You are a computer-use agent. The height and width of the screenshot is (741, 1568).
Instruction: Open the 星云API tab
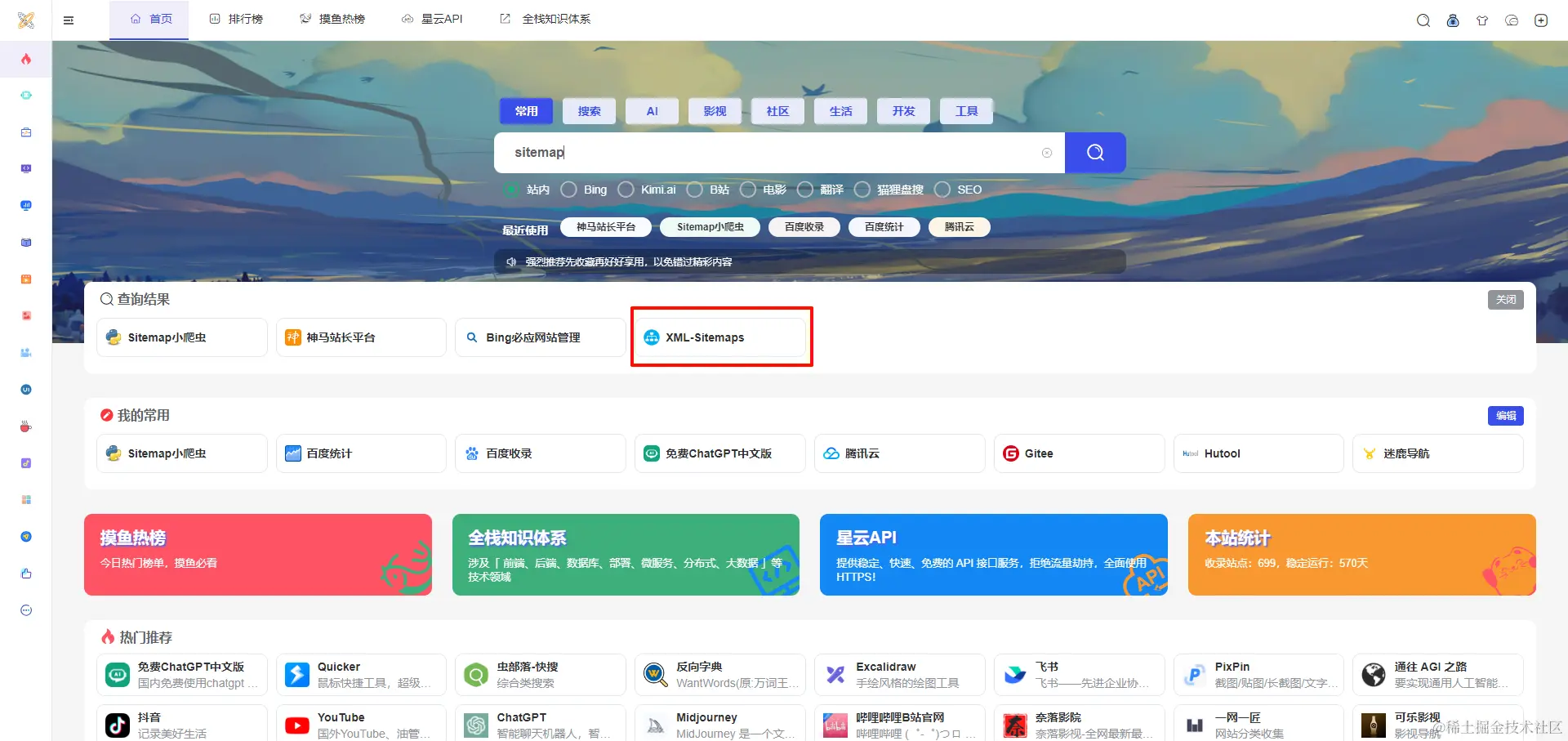(x=431, y=18)
